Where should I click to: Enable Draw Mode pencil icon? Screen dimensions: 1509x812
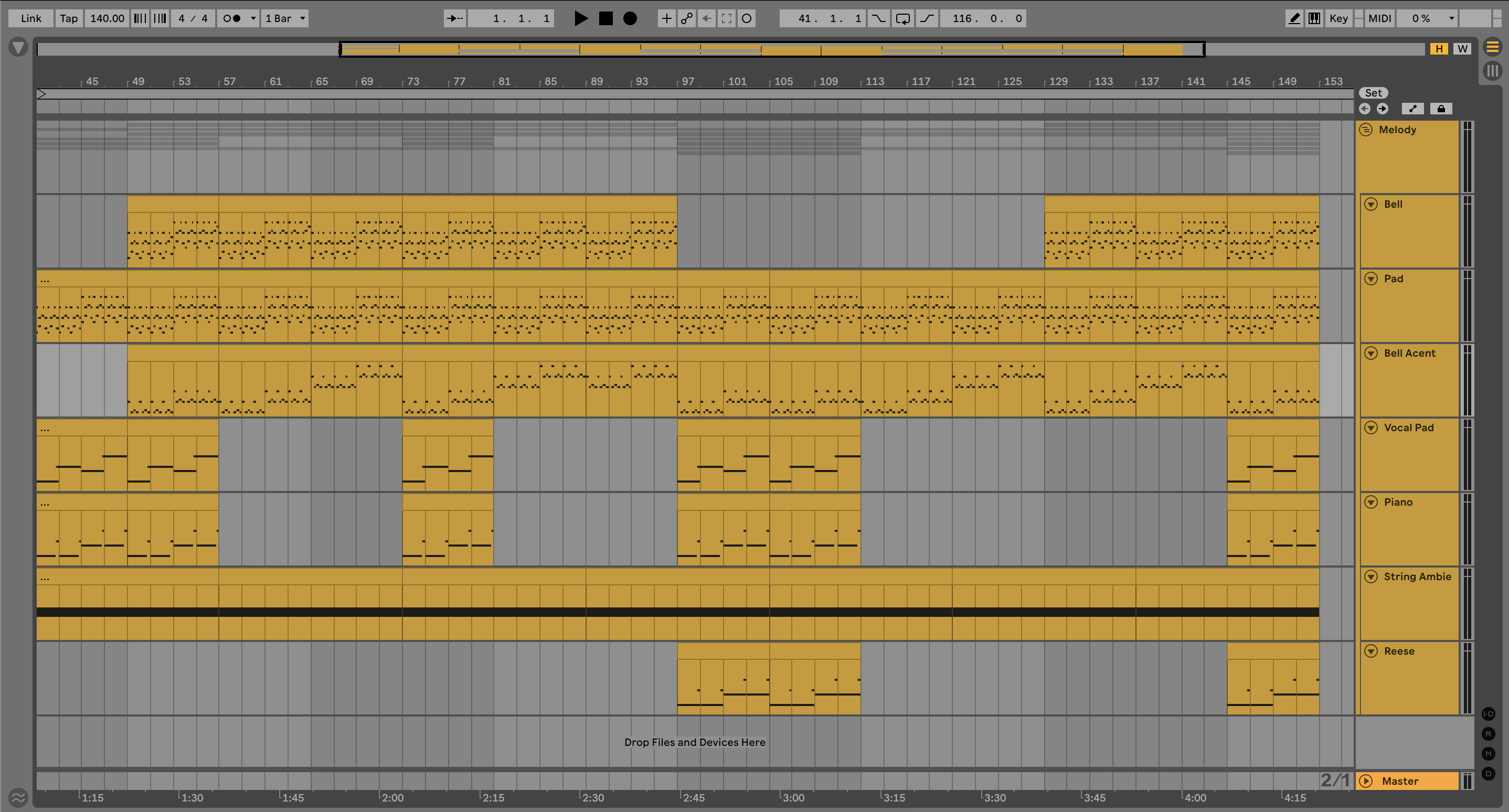click(1294, 18)
